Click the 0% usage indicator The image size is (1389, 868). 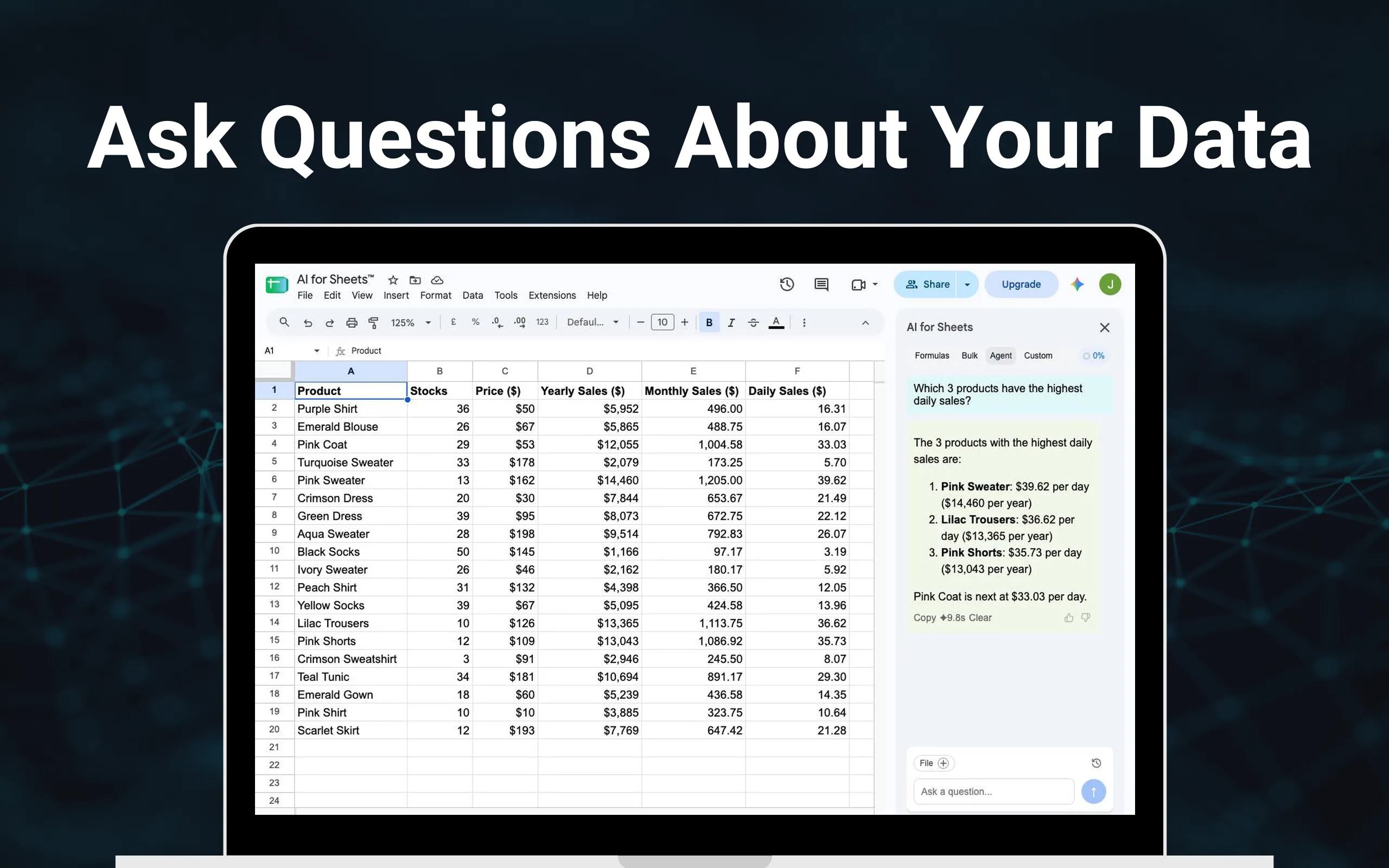pos(1093,356)
